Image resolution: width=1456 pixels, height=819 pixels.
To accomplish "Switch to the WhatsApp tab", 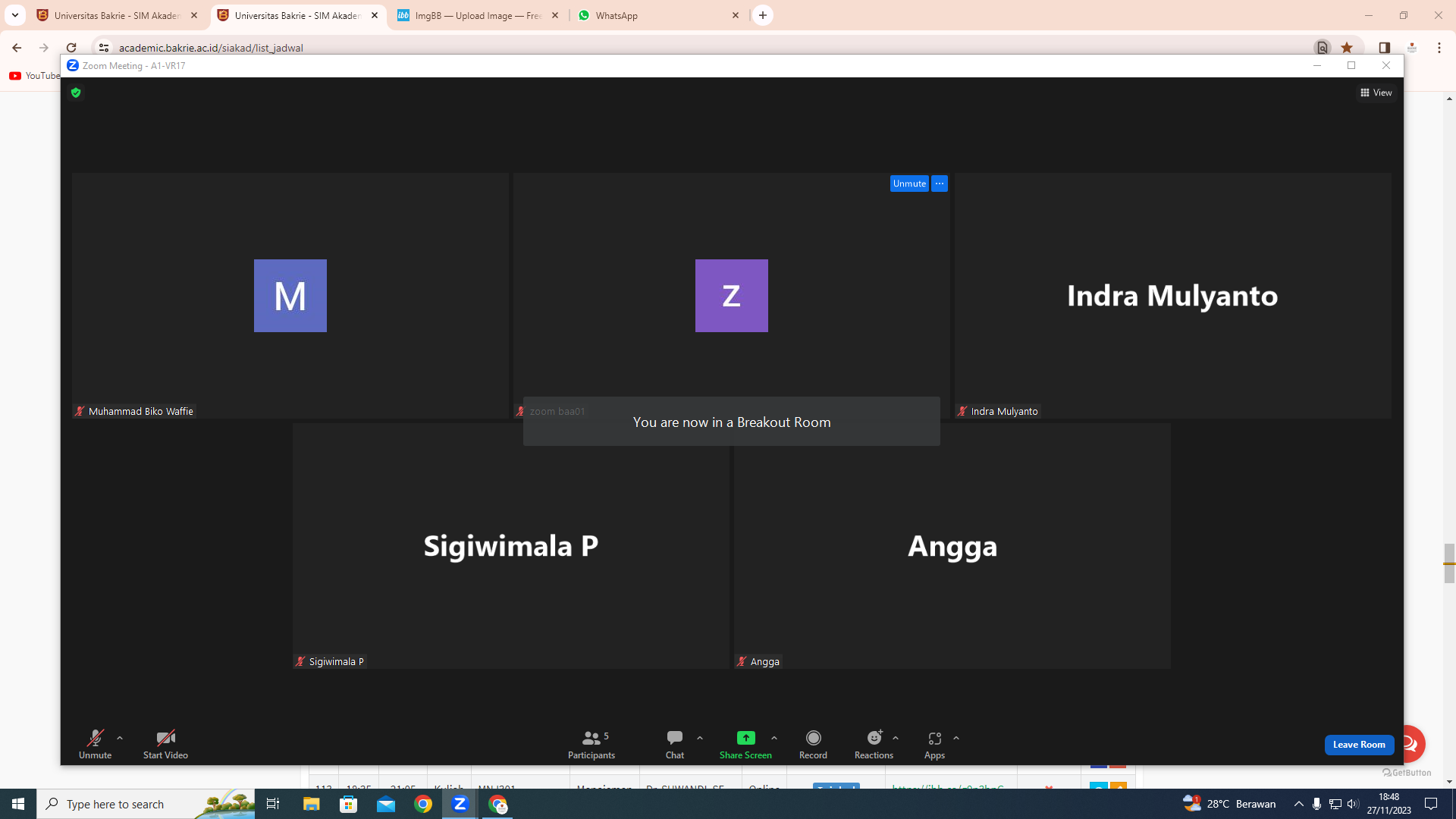I will click(x=658, y=15).
